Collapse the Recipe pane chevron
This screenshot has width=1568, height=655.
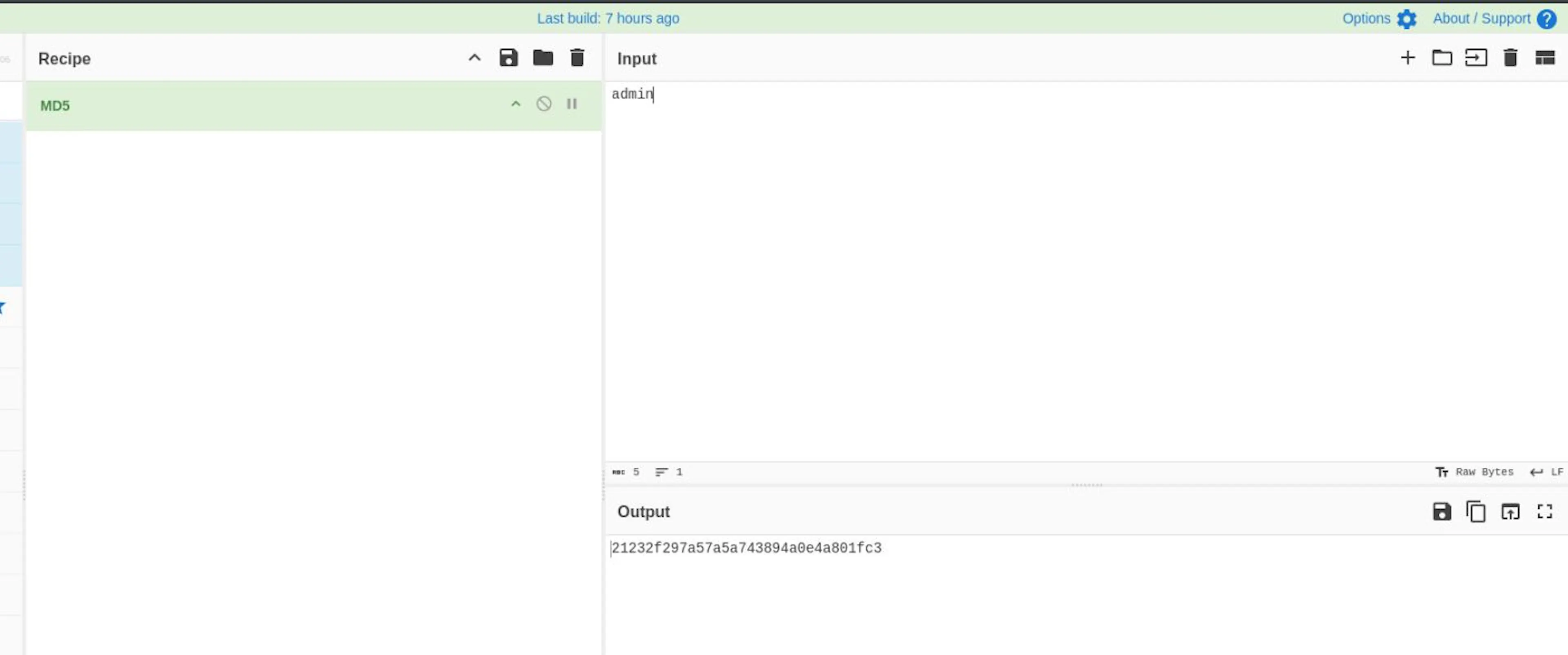474,58
